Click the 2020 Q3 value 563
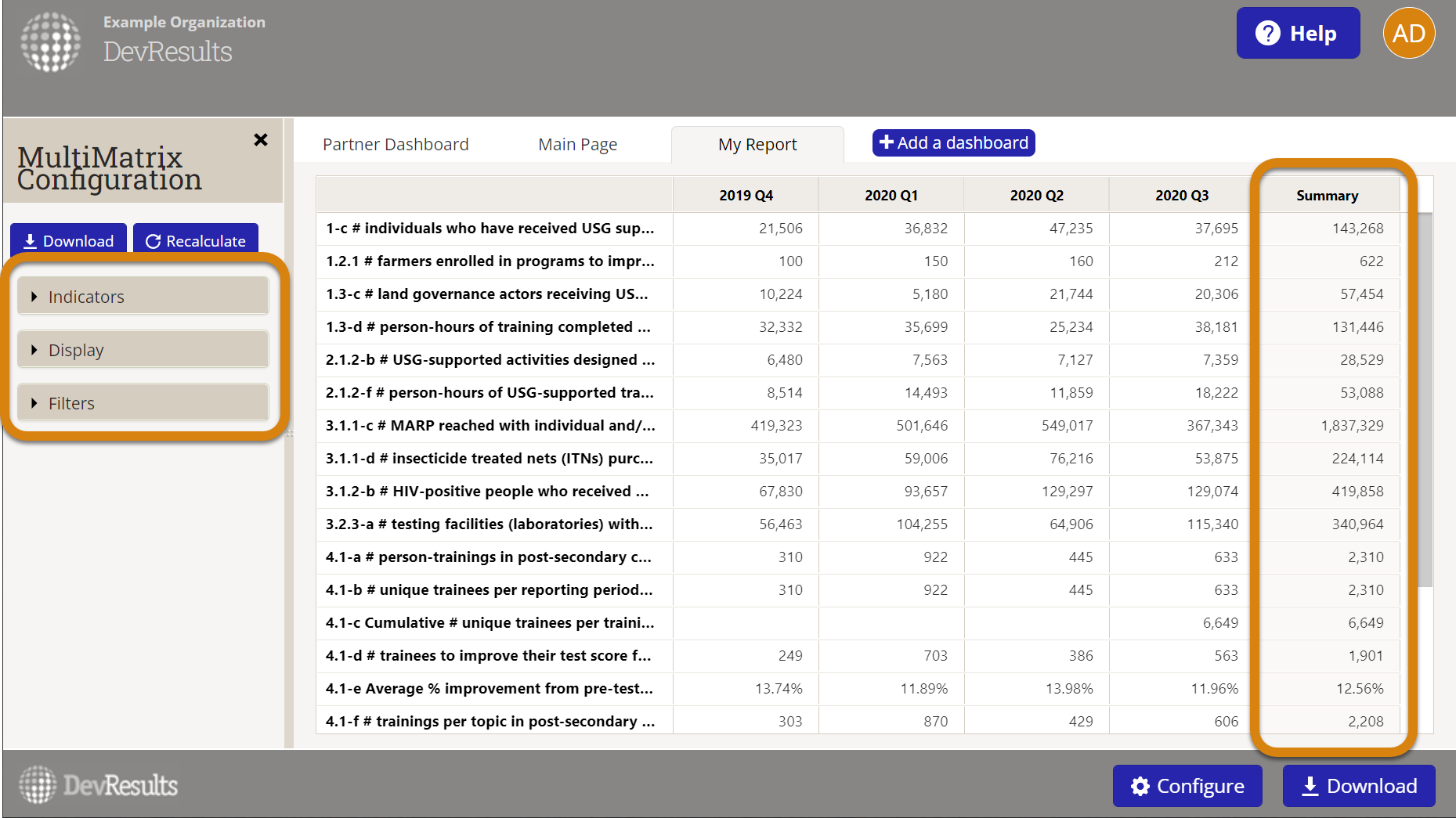 point(1227,656)
